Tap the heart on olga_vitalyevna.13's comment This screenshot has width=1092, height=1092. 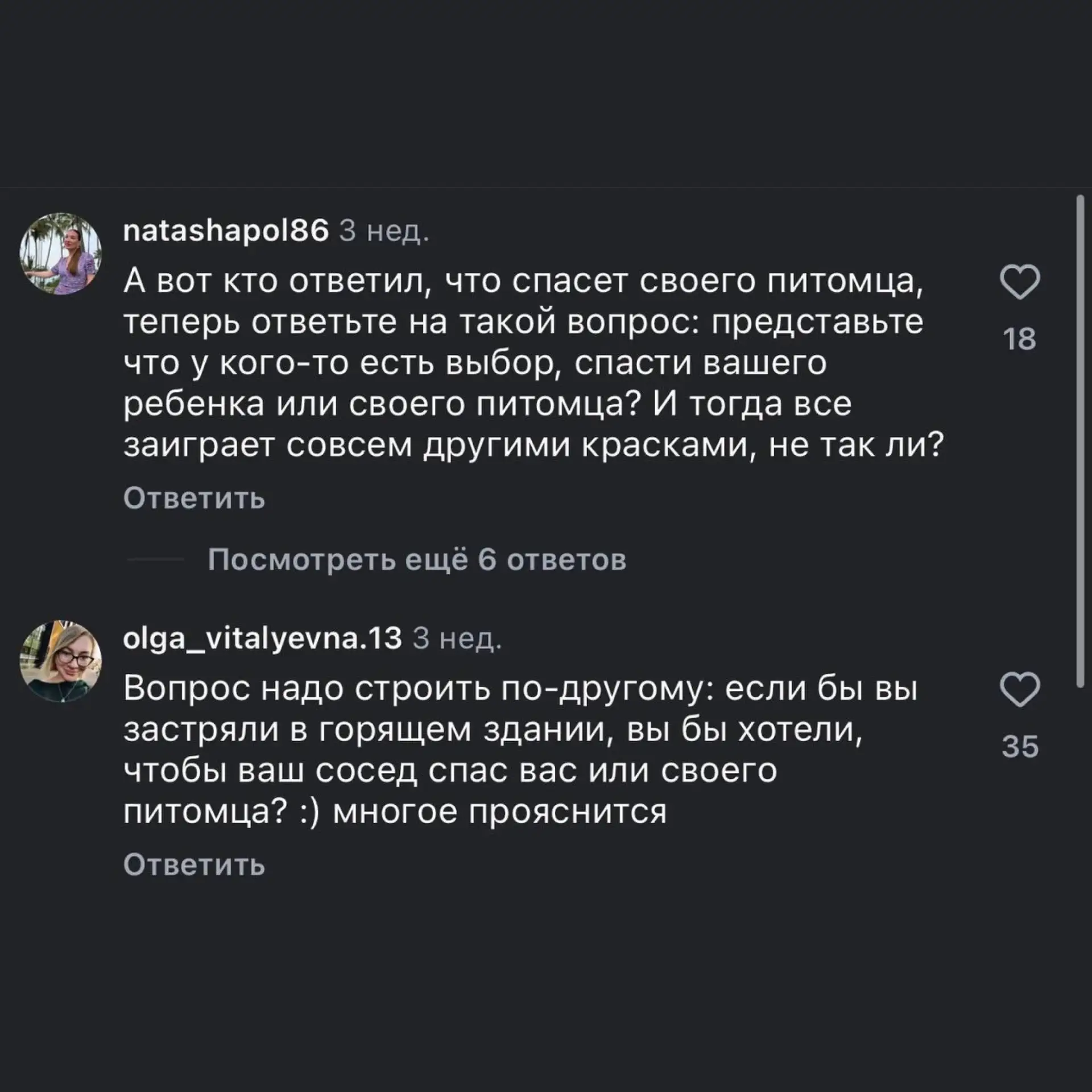[1020, 689]
